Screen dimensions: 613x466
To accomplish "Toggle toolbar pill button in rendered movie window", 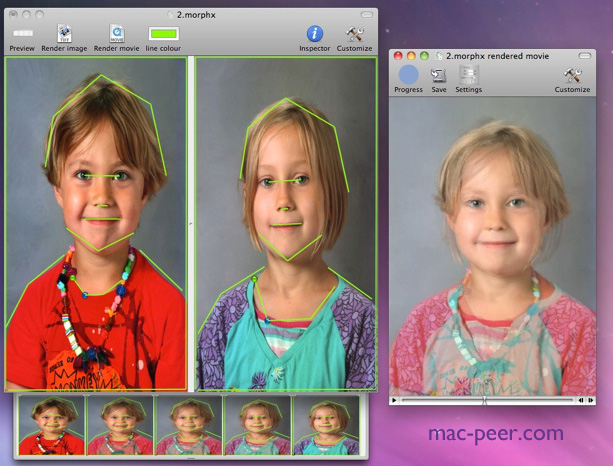I will (585, 56).
